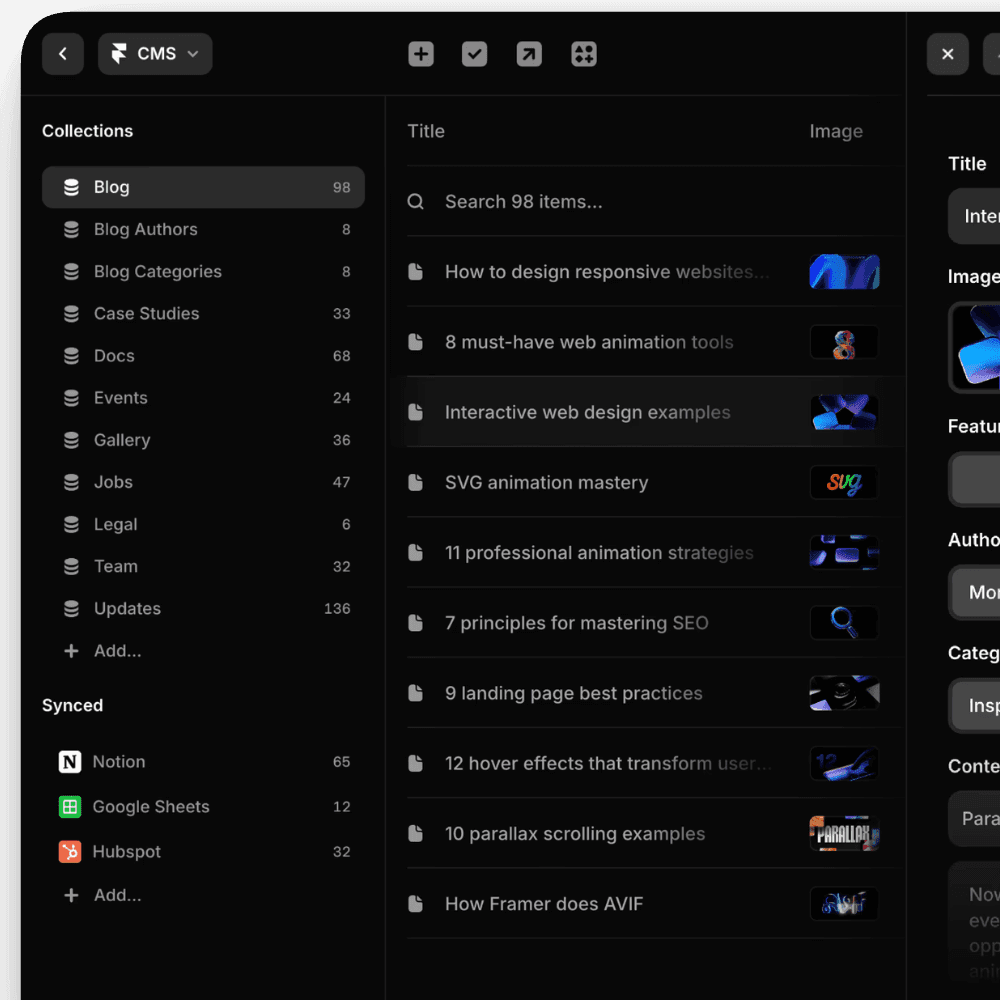Open the Category dropdown in the right panel
The width and height of the screenshot is (1000, 1000).
click(980, 705)
